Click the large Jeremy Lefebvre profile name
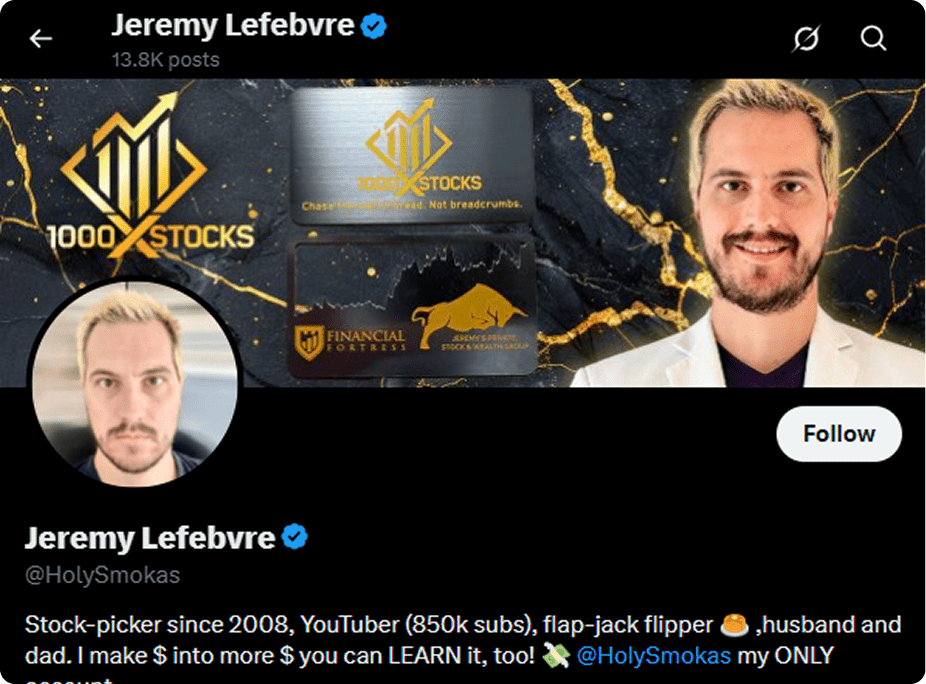 click(x=150, y=538)
